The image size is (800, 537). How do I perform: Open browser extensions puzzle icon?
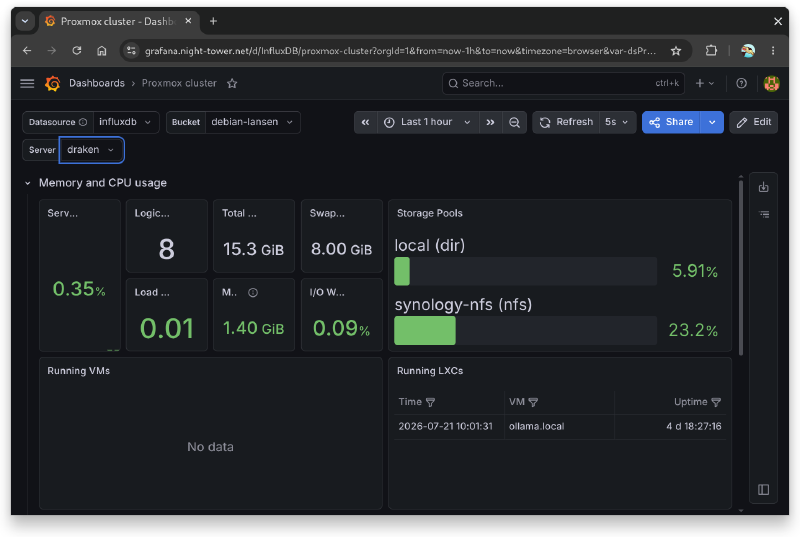click(711, 50)
